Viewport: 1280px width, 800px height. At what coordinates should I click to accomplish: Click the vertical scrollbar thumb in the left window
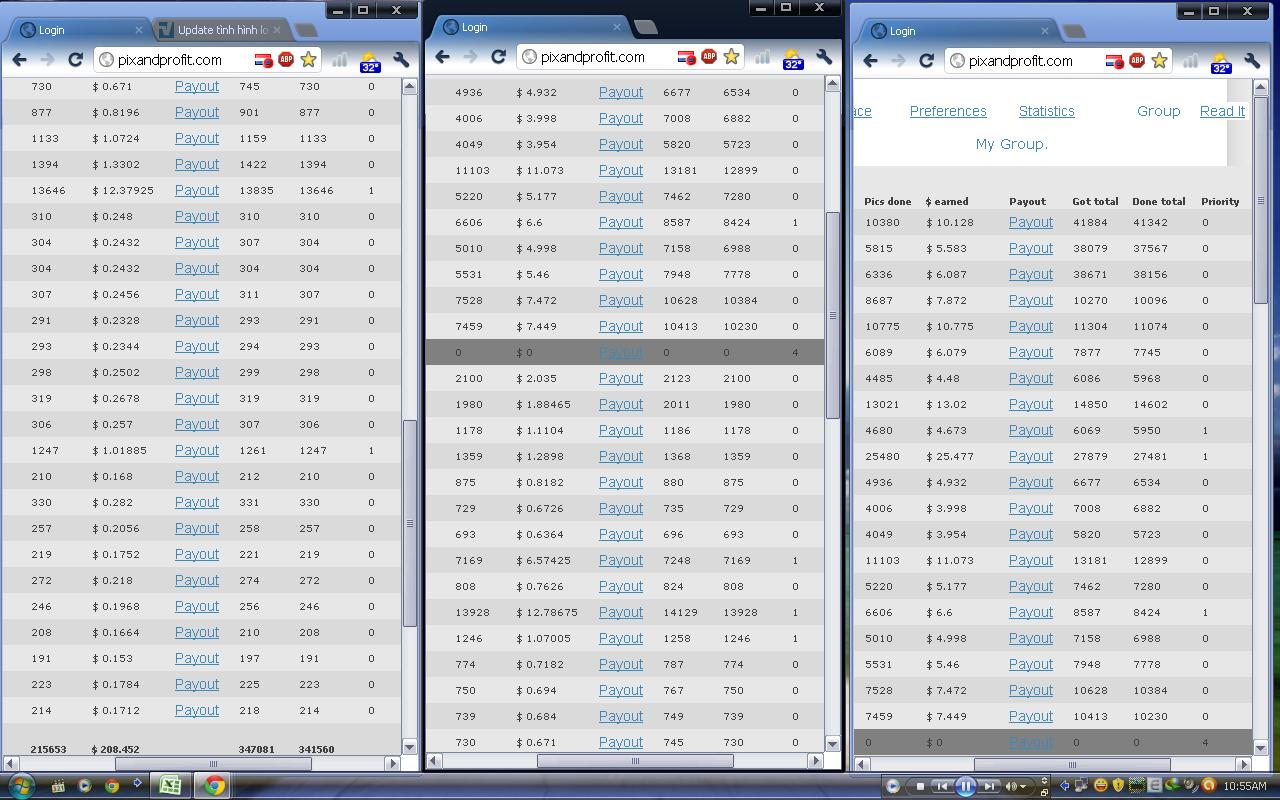(410, 523)
